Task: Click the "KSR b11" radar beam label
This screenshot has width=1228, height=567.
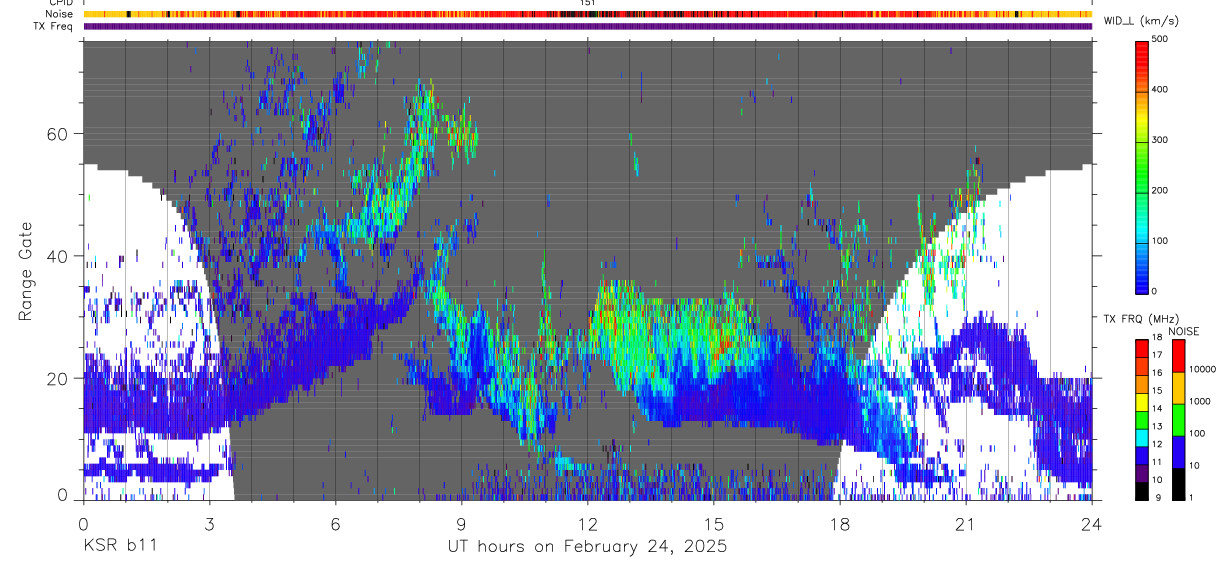Action: (x=119, y=546)
